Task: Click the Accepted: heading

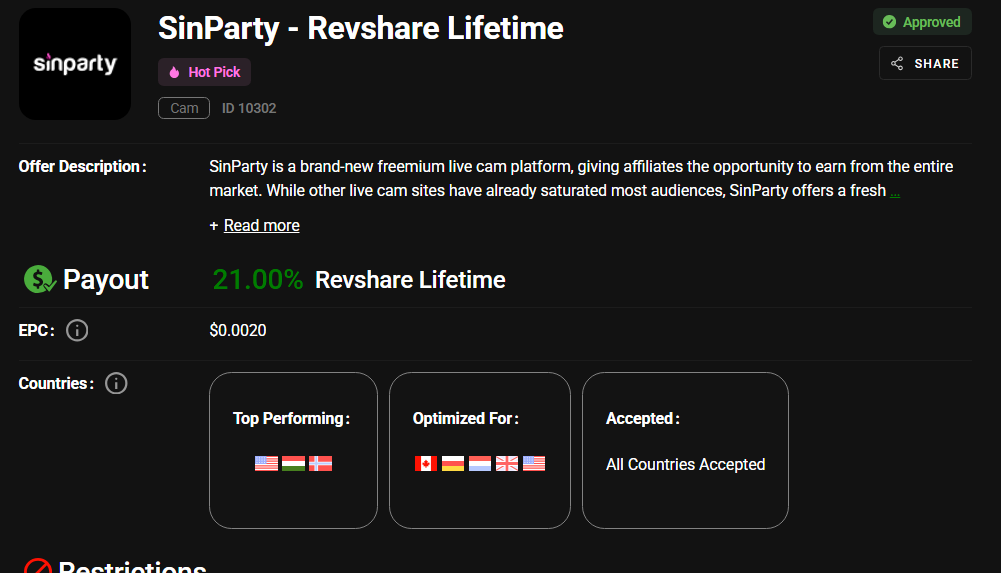Action: coord(643,419)
